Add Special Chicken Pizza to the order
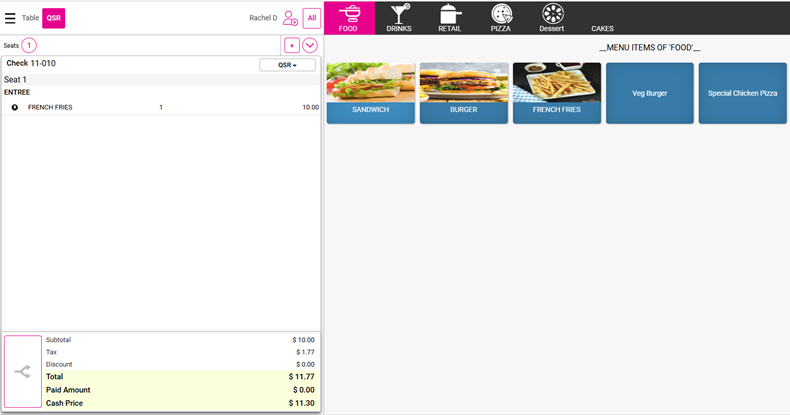 [742, 93]
